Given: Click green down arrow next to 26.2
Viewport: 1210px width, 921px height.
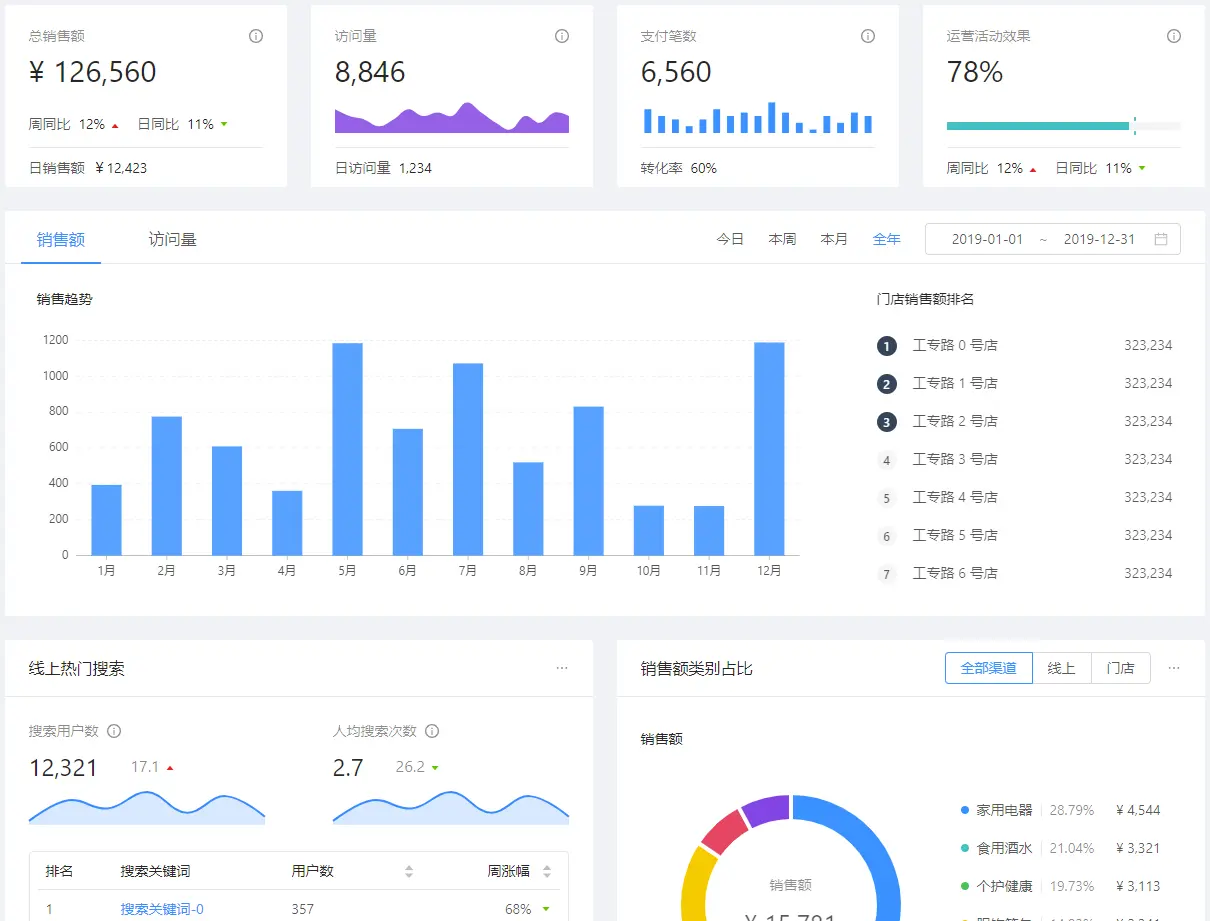Looking at the screenshot, I should tap(435, 768).
